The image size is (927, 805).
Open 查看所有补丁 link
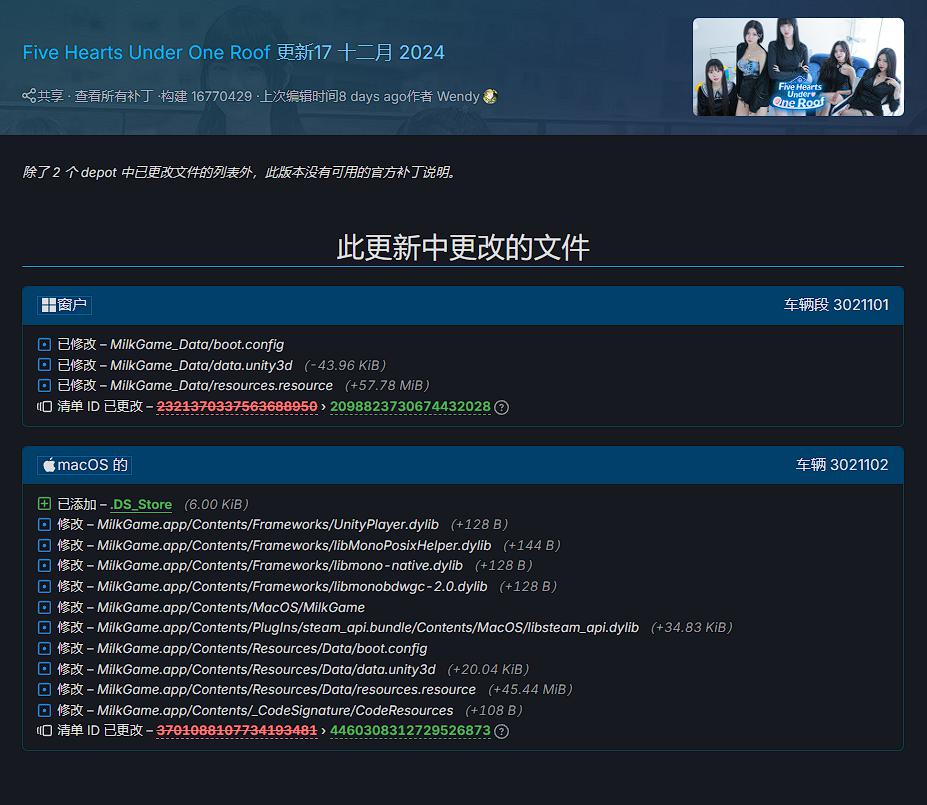(114, 96)
